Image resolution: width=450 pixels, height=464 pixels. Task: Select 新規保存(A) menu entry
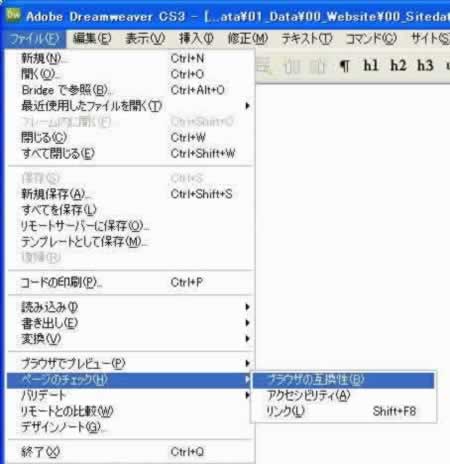[131, 194]
